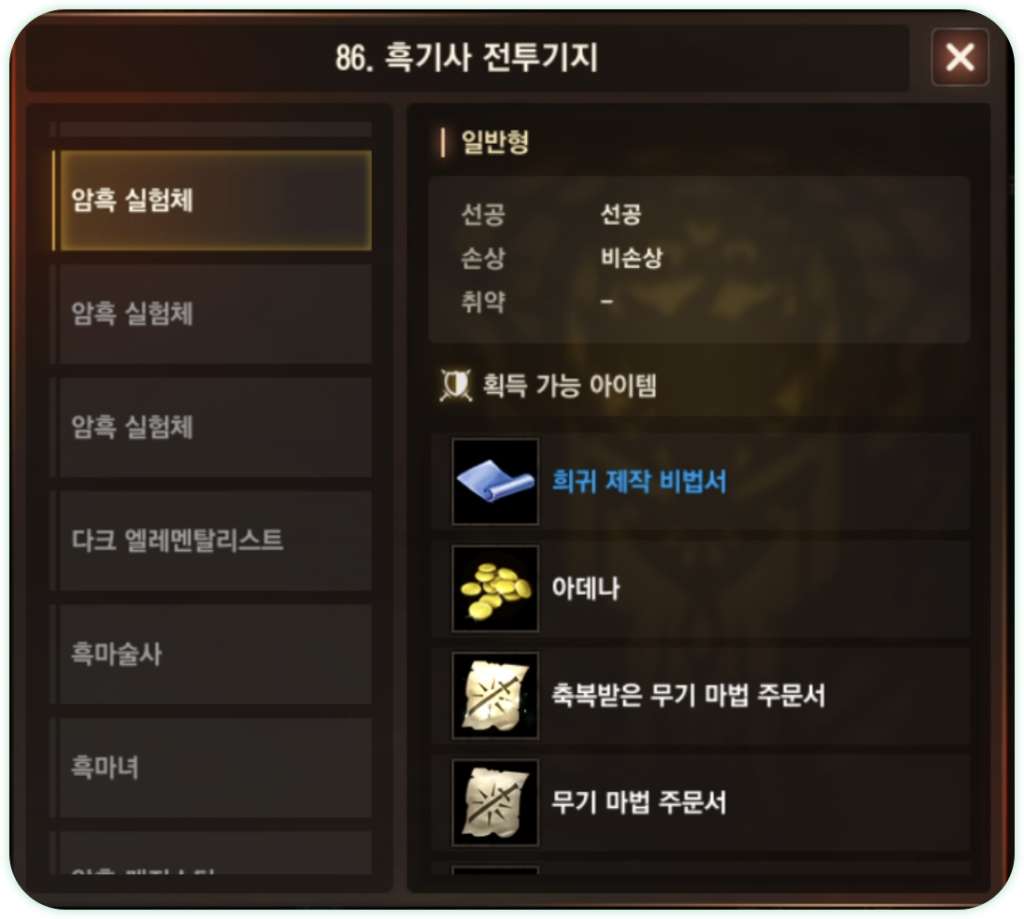Choose 흑마녀 in the monster list

pyautogui.click(x=212, y=767)
